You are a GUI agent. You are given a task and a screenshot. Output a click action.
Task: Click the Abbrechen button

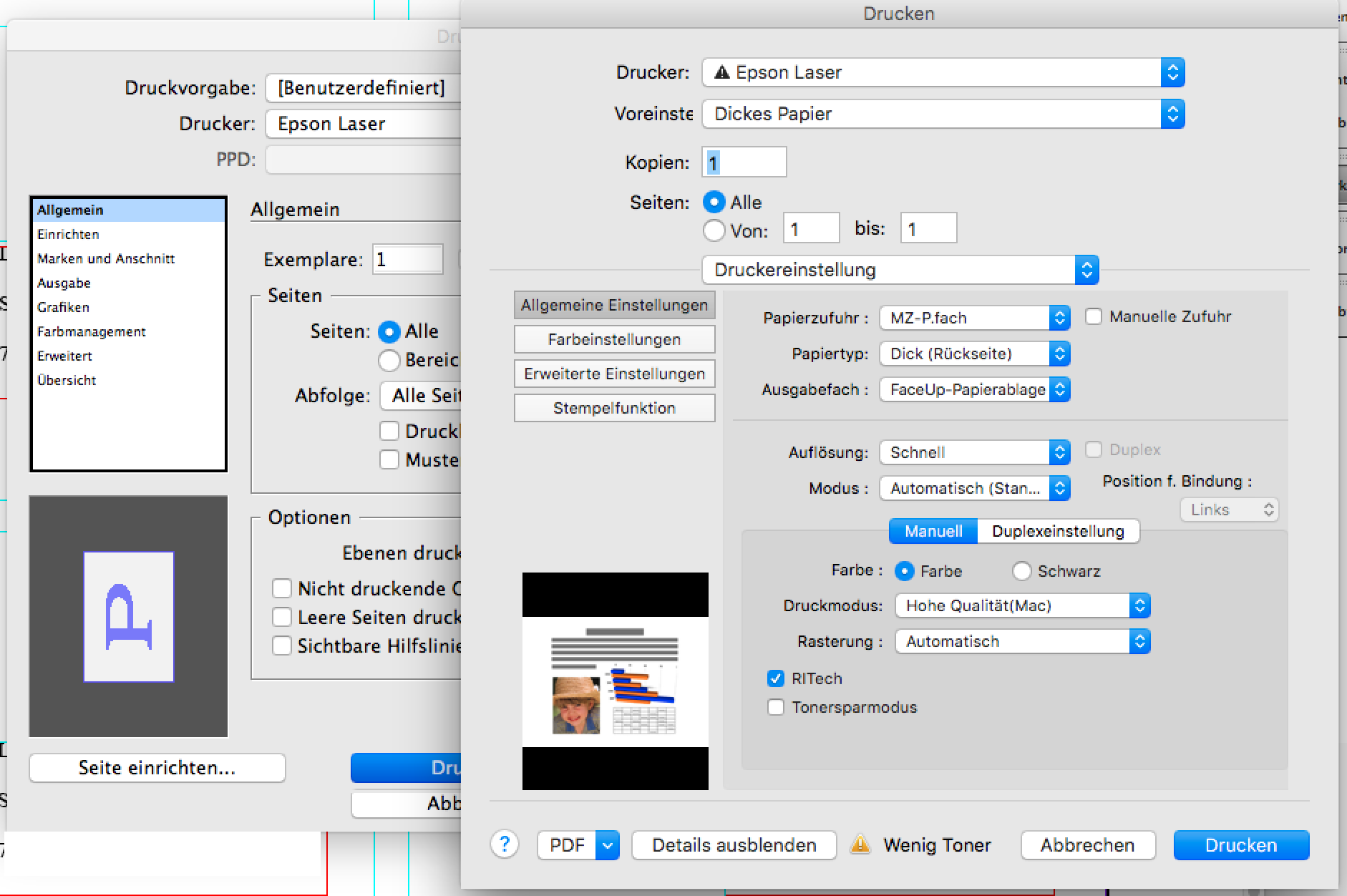1087,845
